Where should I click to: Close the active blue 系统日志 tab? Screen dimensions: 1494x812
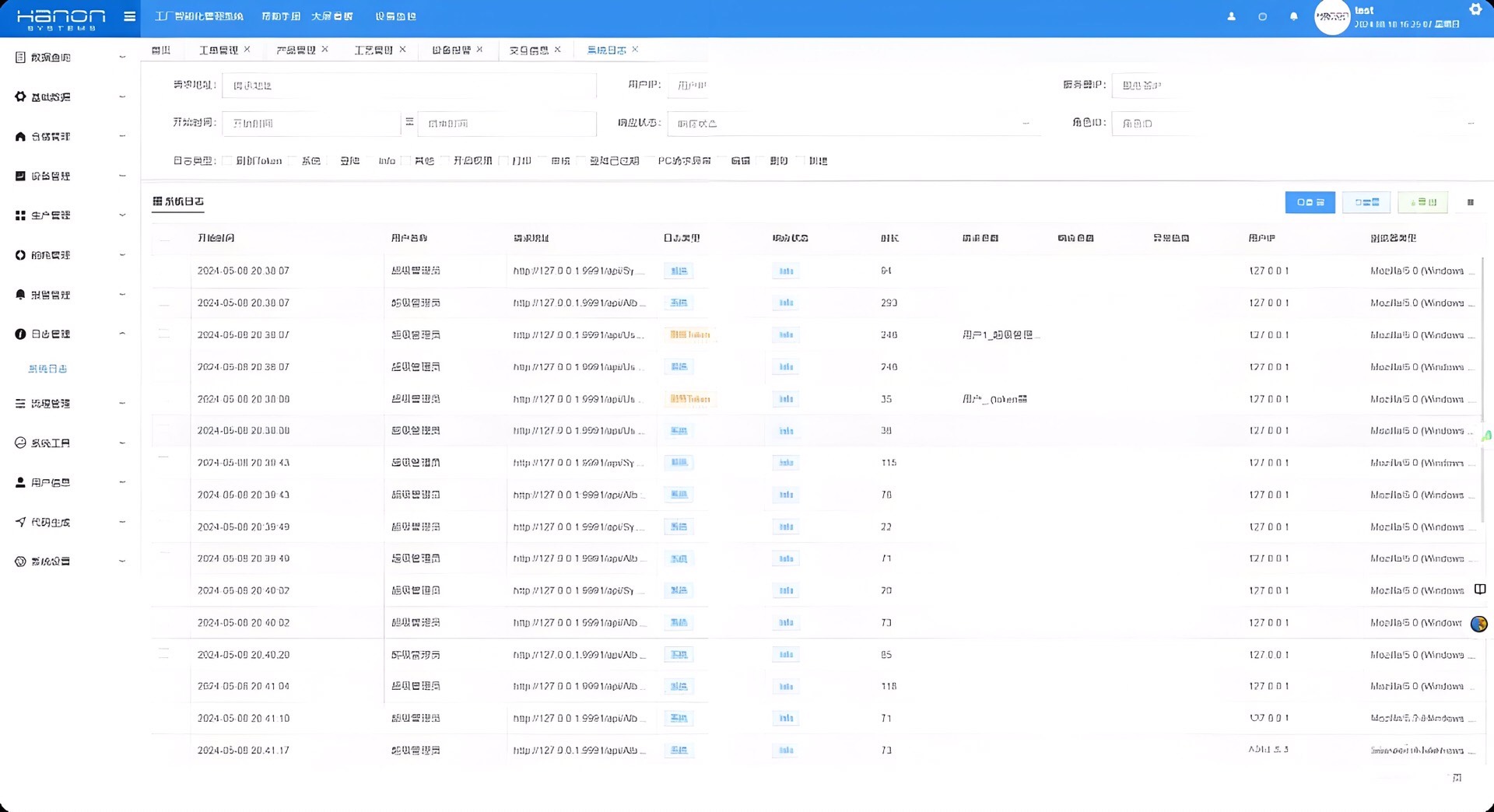(635, 50)
